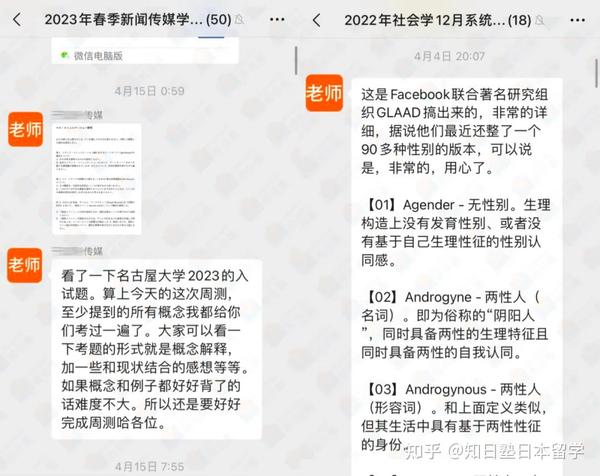This screenshot has width=600, height=476.
Task: Click the green WeChat icon by 微信电脑版
Action: [x=65, y=56]
